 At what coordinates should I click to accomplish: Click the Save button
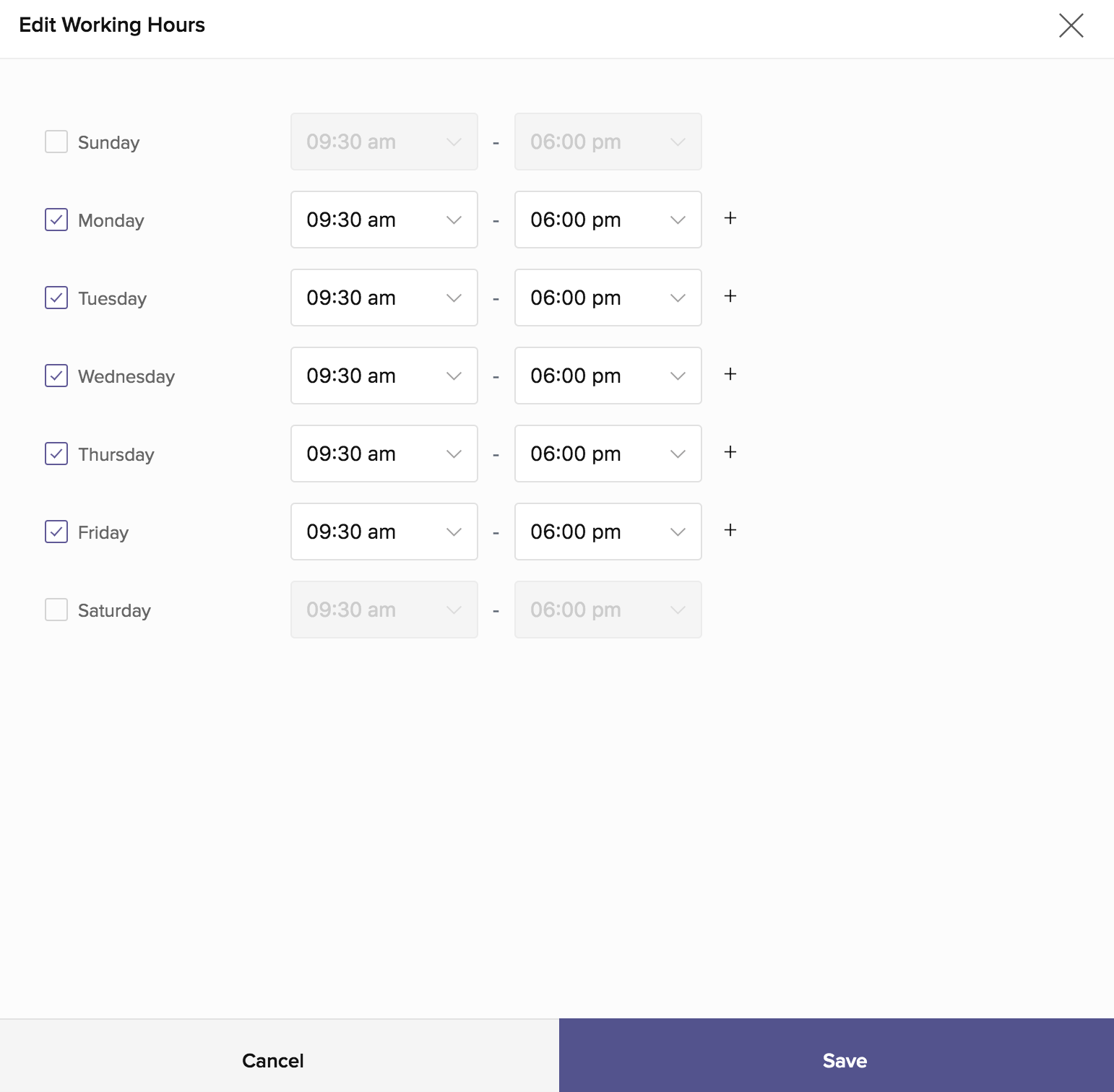point(837,1055)
